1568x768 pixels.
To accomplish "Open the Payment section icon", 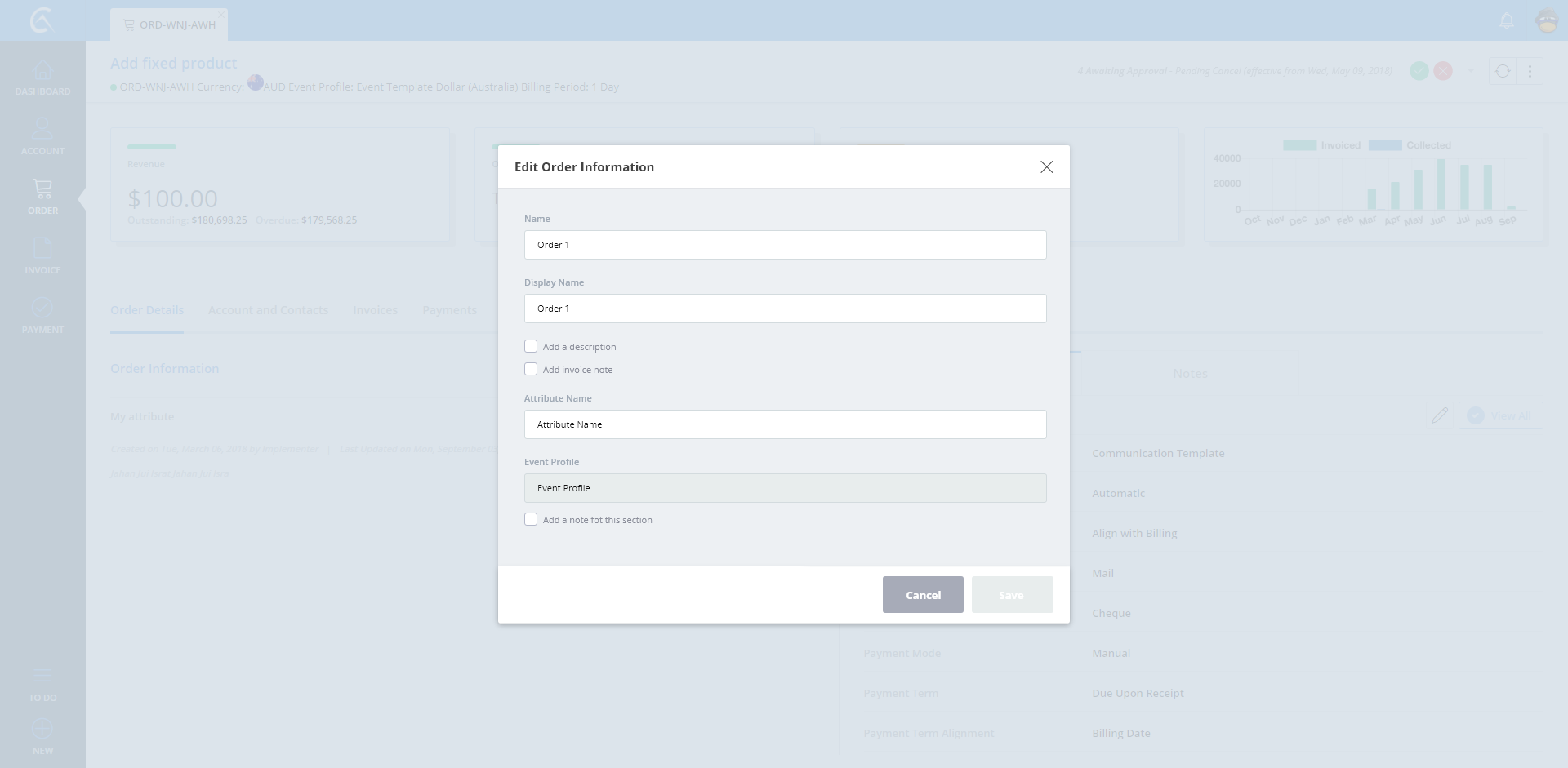I will [x=42, y=308].
